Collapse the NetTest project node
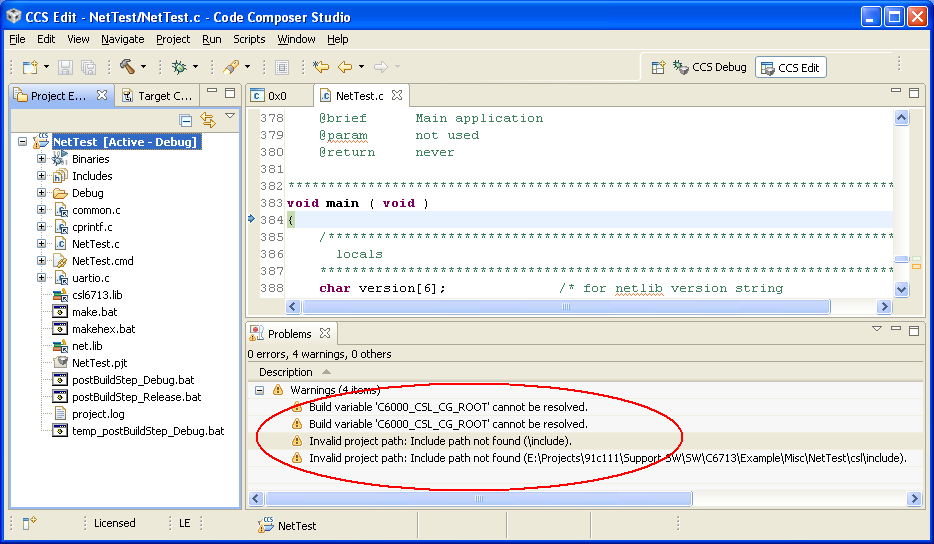 coord(23,142)
